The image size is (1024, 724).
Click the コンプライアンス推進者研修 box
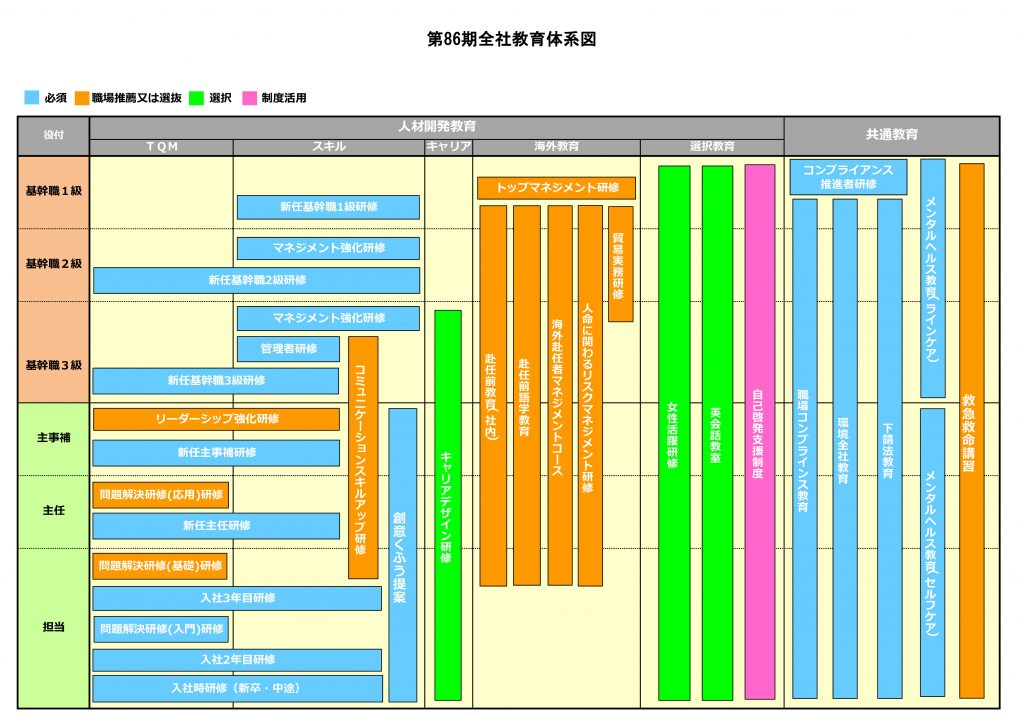click(848, 177)
